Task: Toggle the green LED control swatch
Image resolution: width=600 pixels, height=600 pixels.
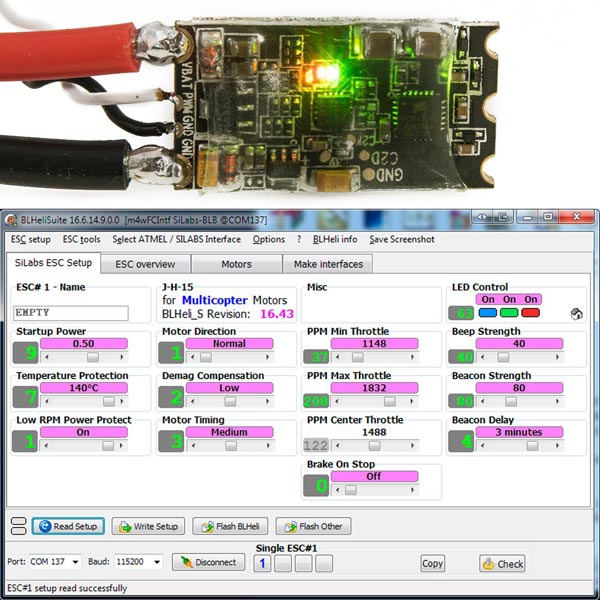Action: 509,313
